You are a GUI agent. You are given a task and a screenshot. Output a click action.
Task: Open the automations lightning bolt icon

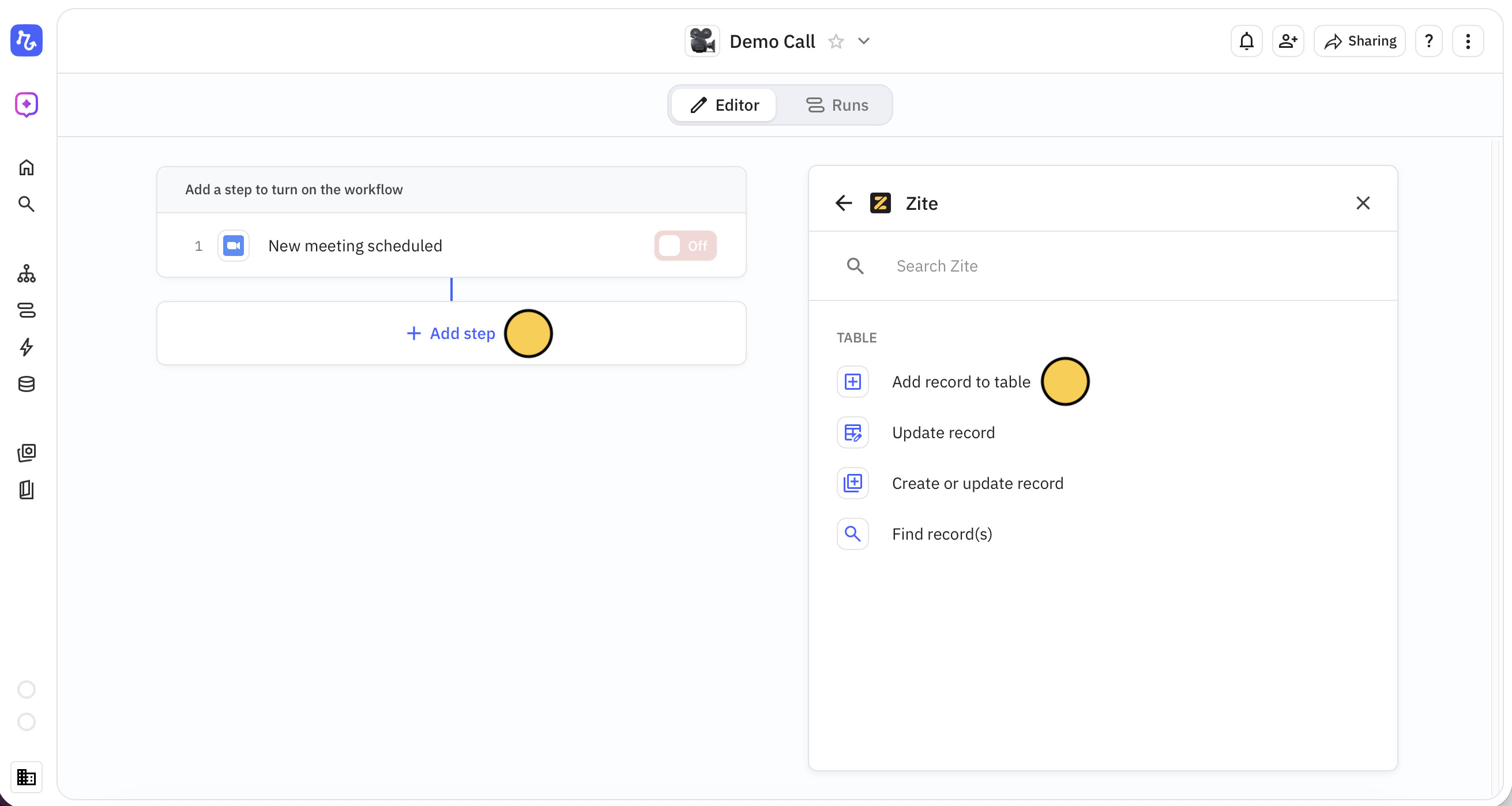click(27, 347)
